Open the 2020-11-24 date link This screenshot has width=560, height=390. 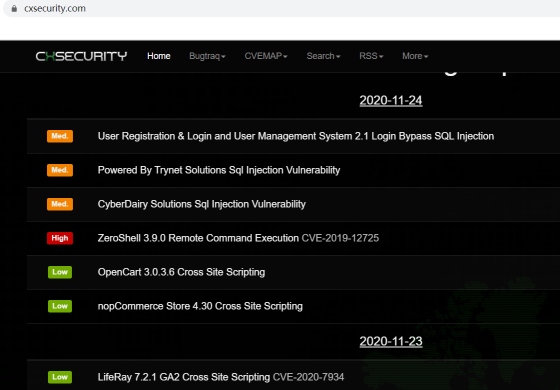(x=391, y=100)
